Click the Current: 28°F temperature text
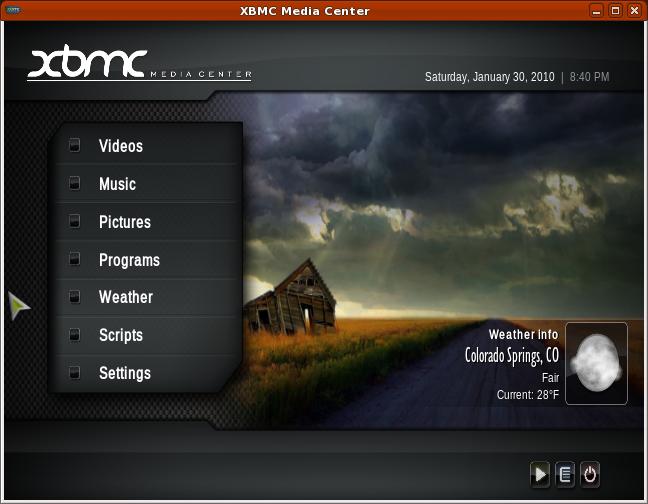The width and height of the screenshot is (648, 504). pos(528,395)
